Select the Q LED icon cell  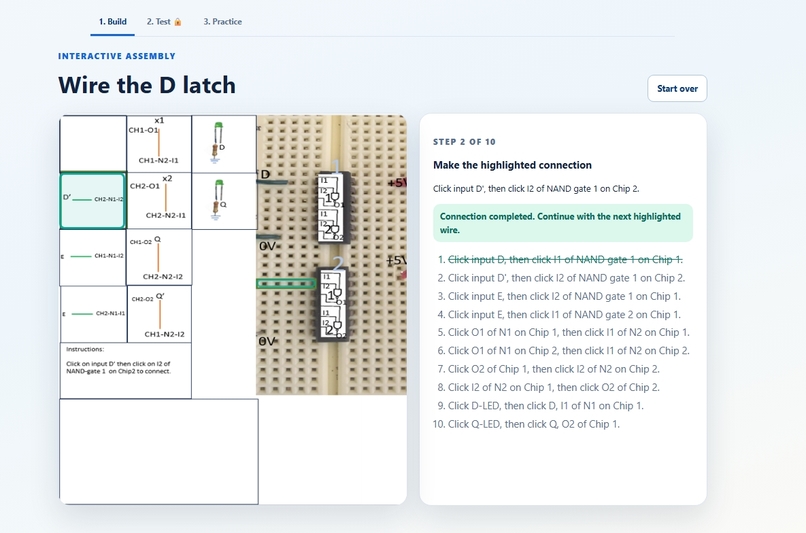pyautogui.click(x=224, y=201)
